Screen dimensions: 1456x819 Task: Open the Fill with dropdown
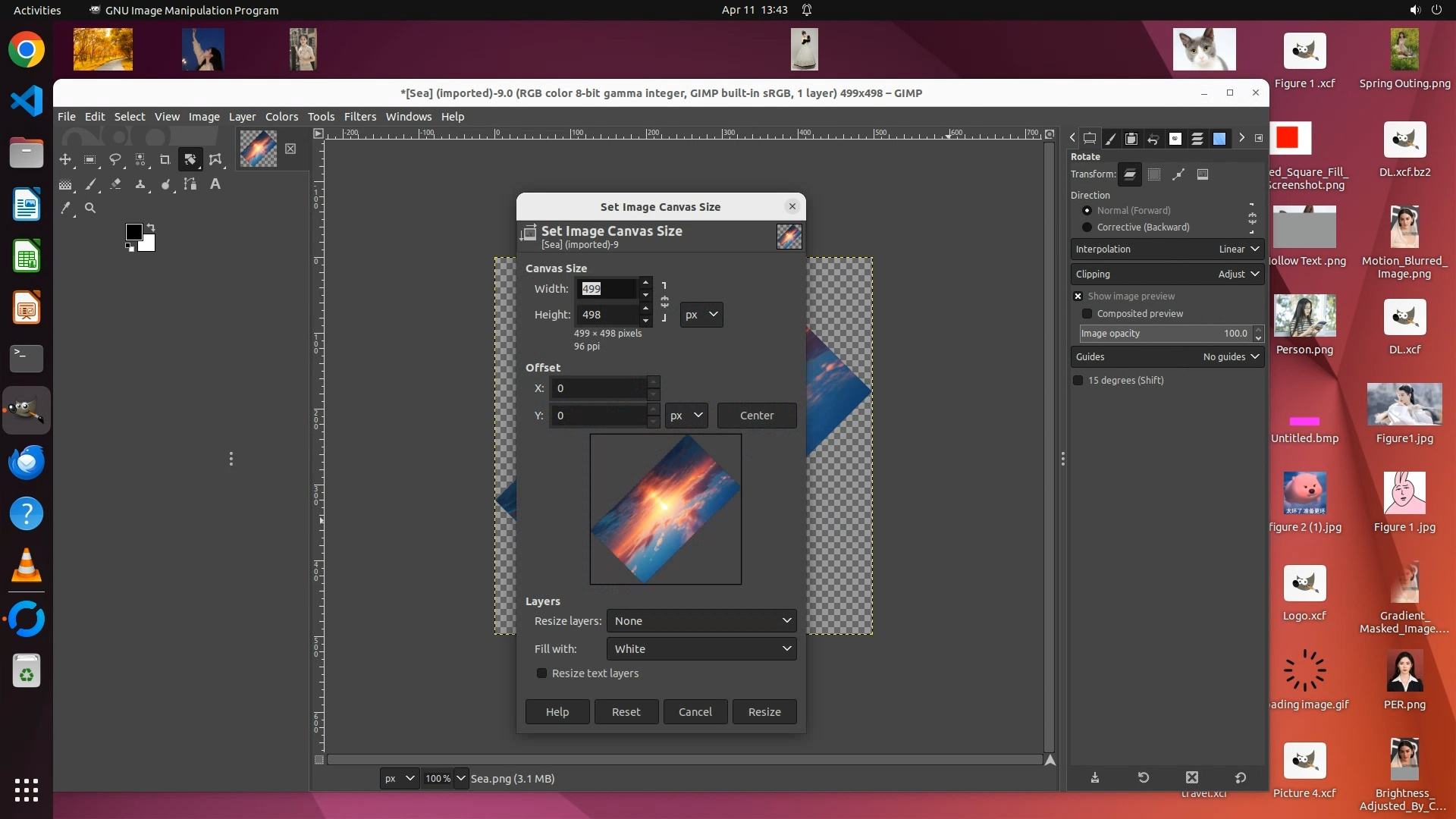tap(701, 649)
